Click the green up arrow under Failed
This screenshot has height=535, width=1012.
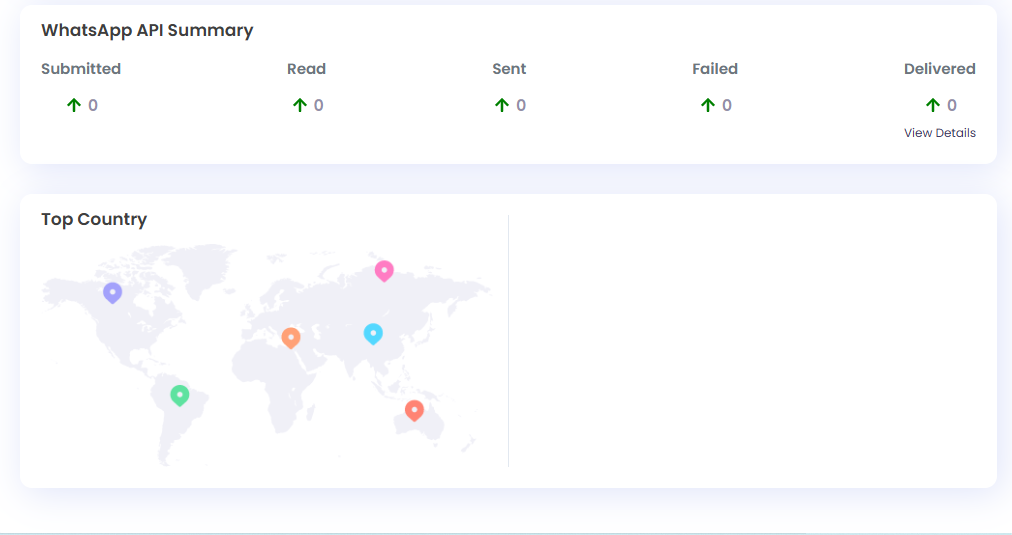pyautogui.click(x=707, y=105)
